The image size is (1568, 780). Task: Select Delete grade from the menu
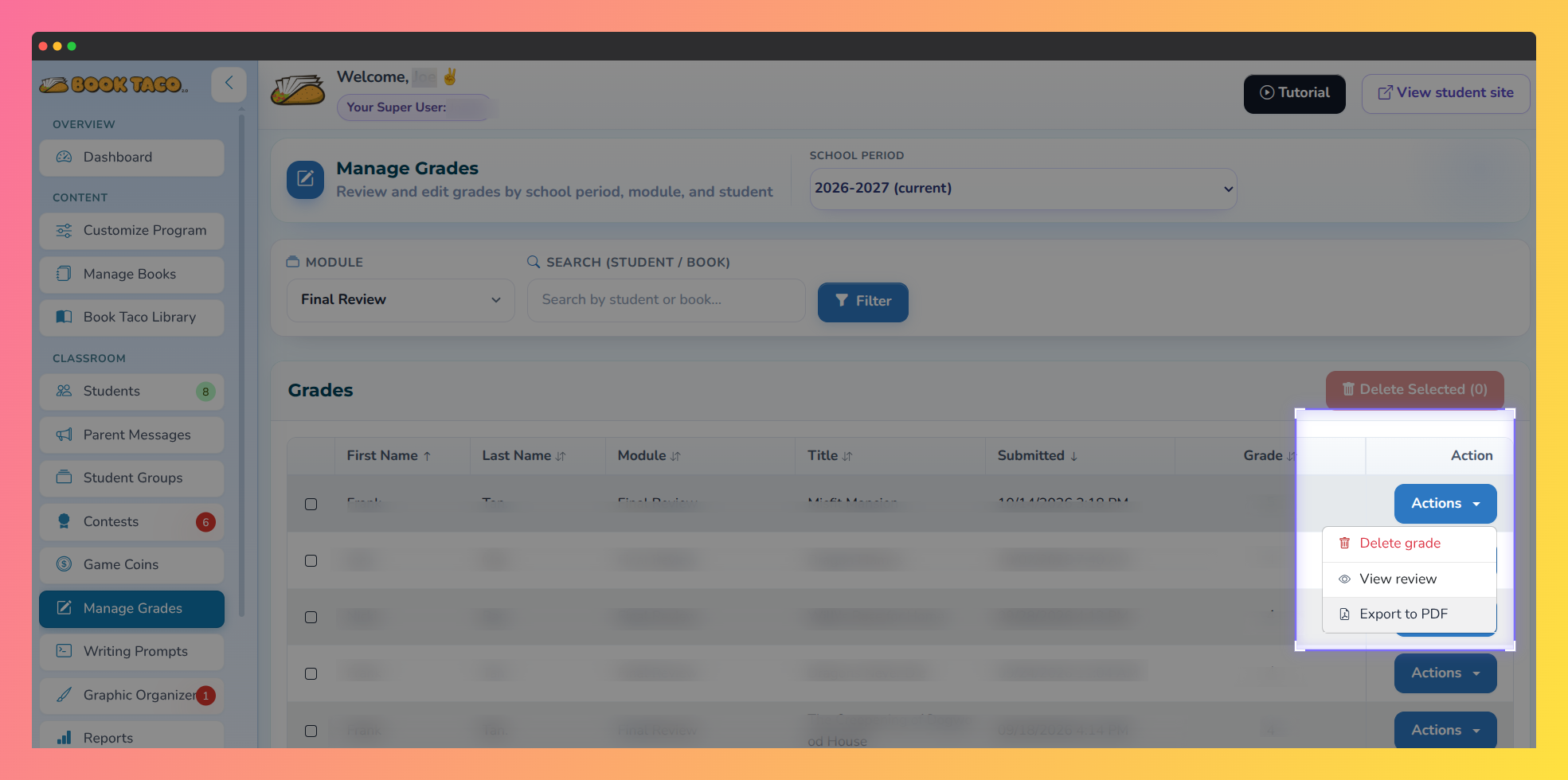tap(1409, 544)
